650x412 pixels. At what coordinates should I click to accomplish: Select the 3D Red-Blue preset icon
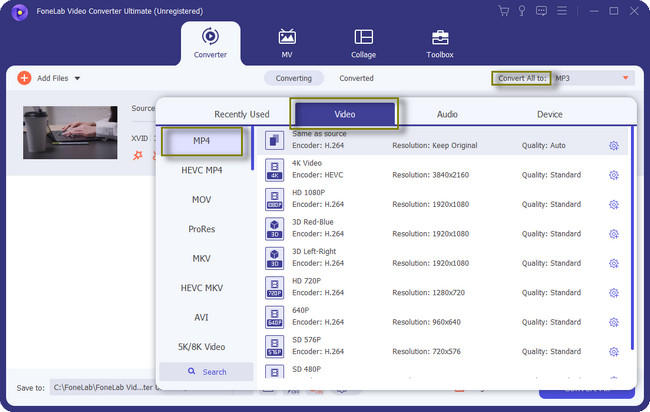click(x=274, y=229)
